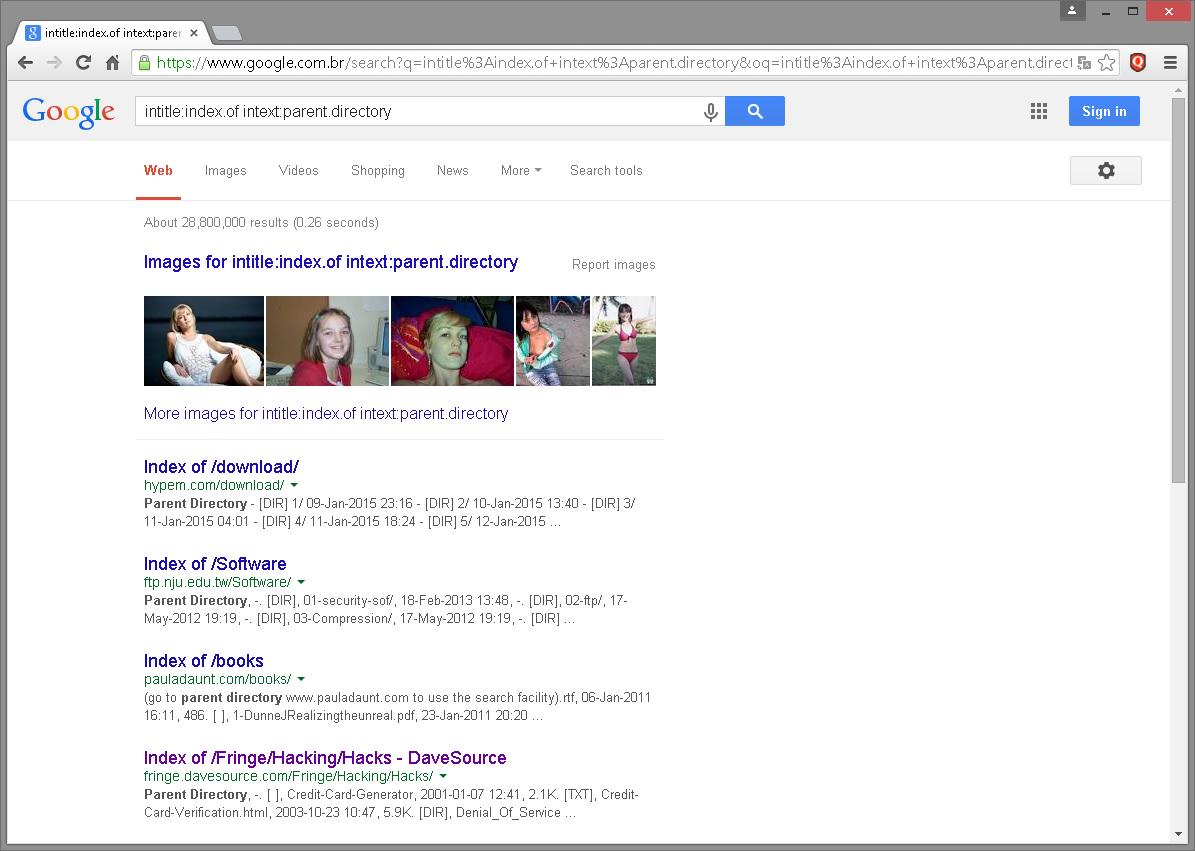
Task: Open Index of /download/ result
Action: coord(221,467)
